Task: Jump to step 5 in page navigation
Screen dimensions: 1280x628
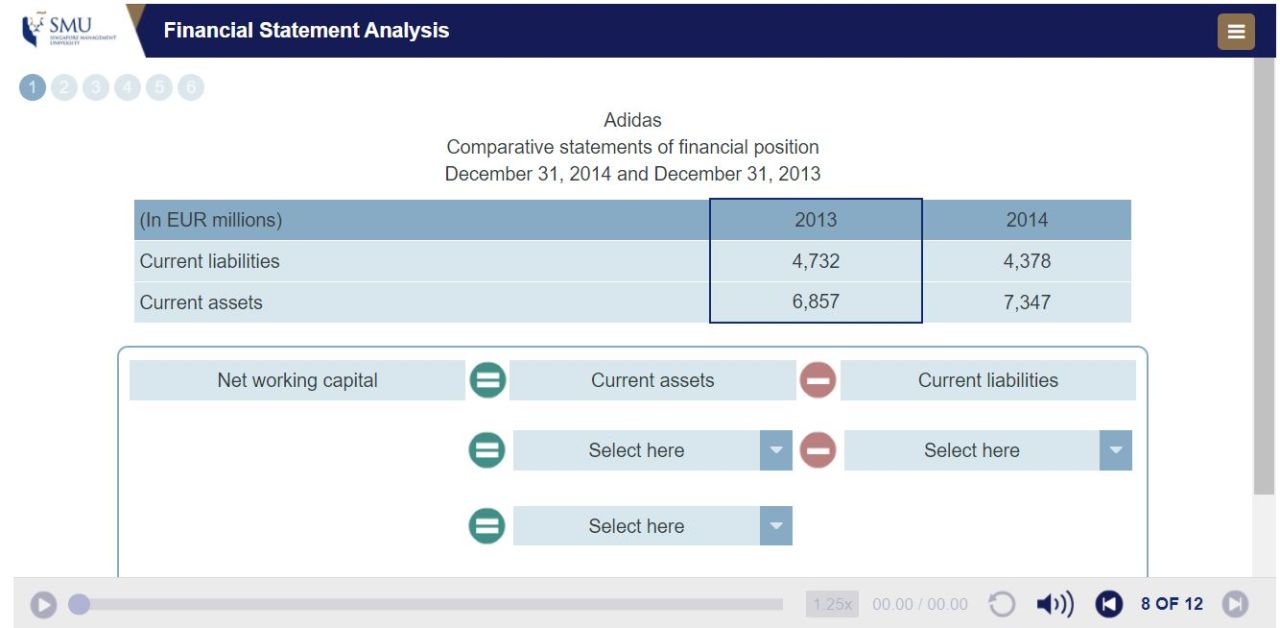Action: click(x=159, y=88)
